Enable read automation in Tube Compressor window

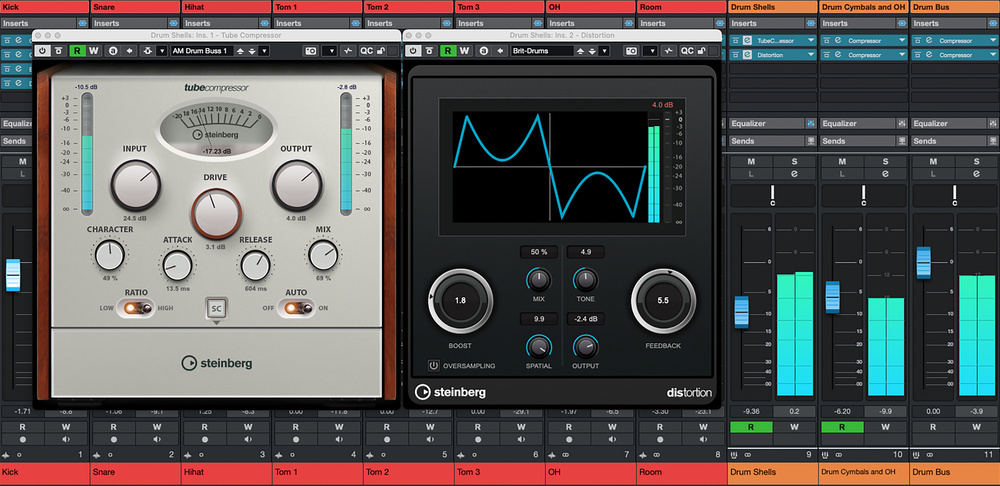[78, 50]
